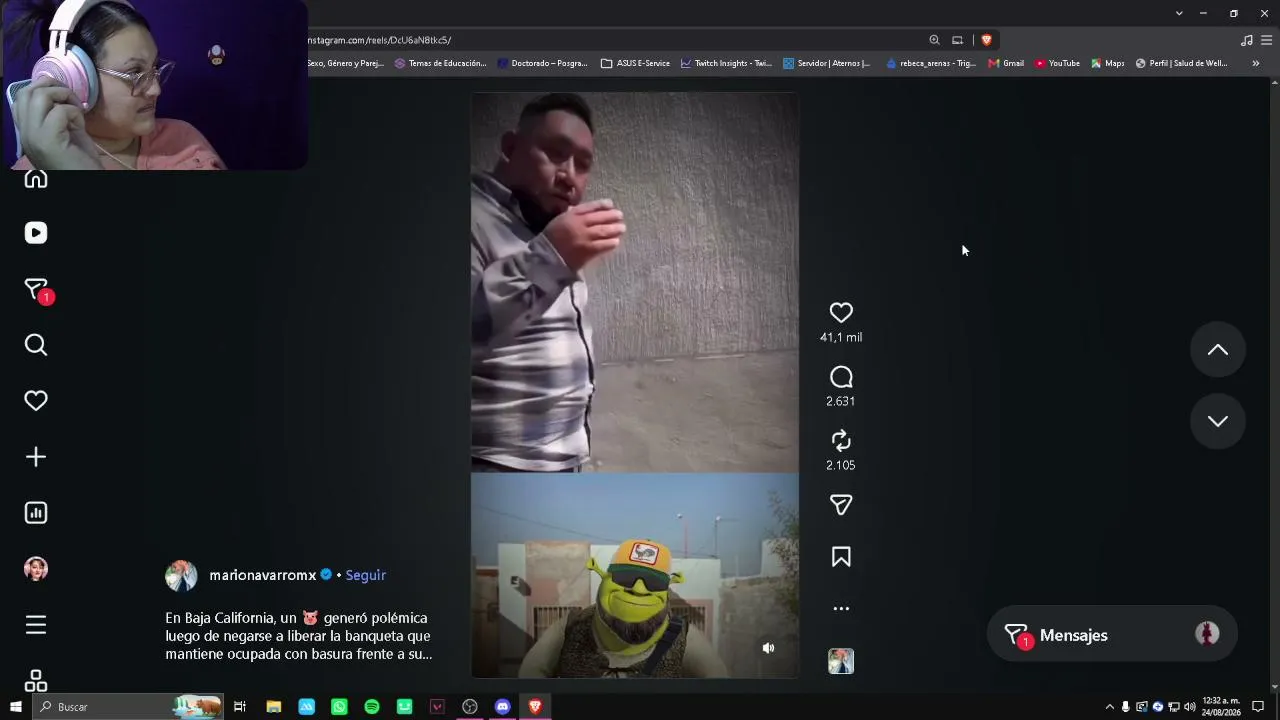Open the media control music note icon

pyautogui.click(x=1246, y=40)
